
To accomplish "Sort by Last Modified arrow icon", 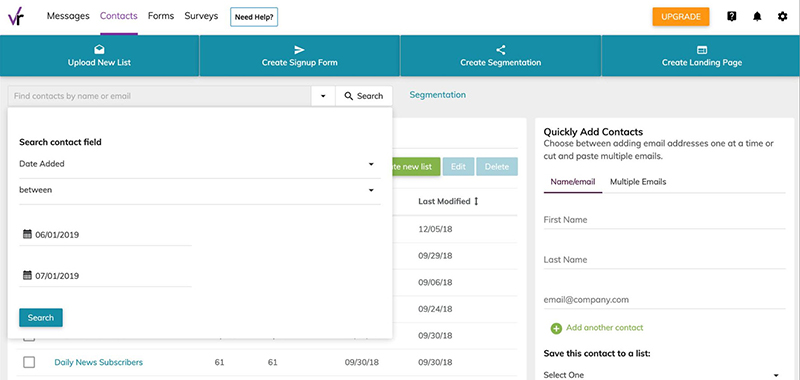I will [x=476, y=201].
